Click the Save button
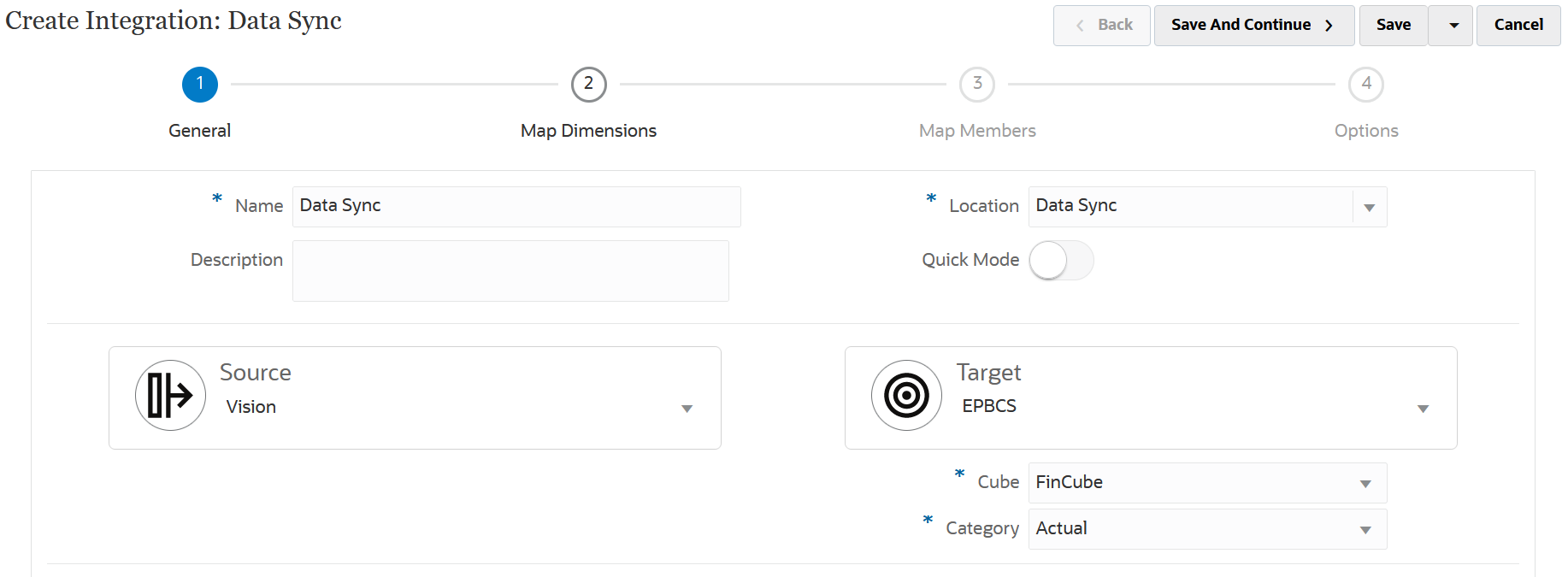 tap(1394, 26)
